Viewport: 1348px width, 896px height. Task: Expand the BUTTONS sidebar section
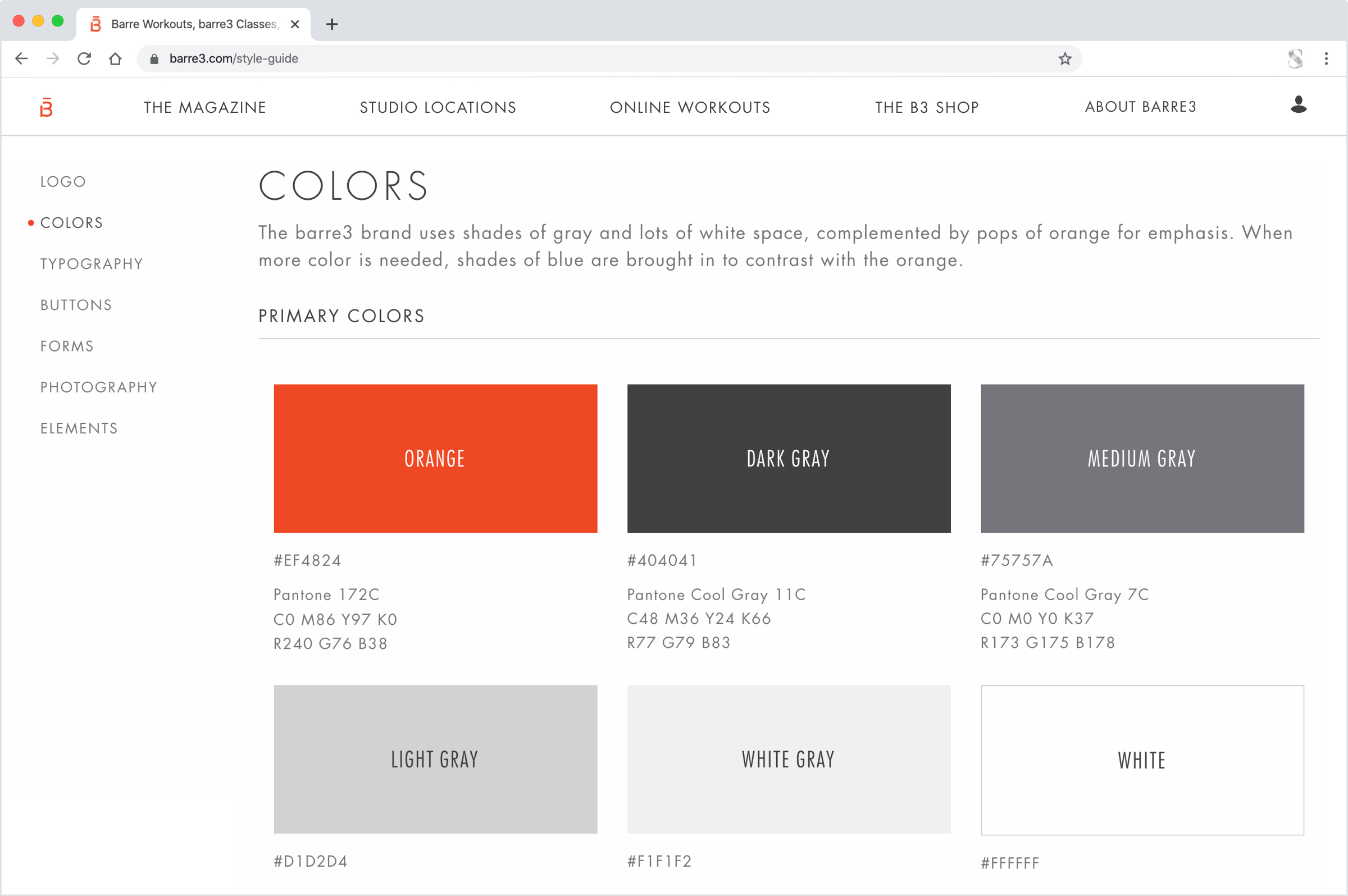tap(76, 305)
